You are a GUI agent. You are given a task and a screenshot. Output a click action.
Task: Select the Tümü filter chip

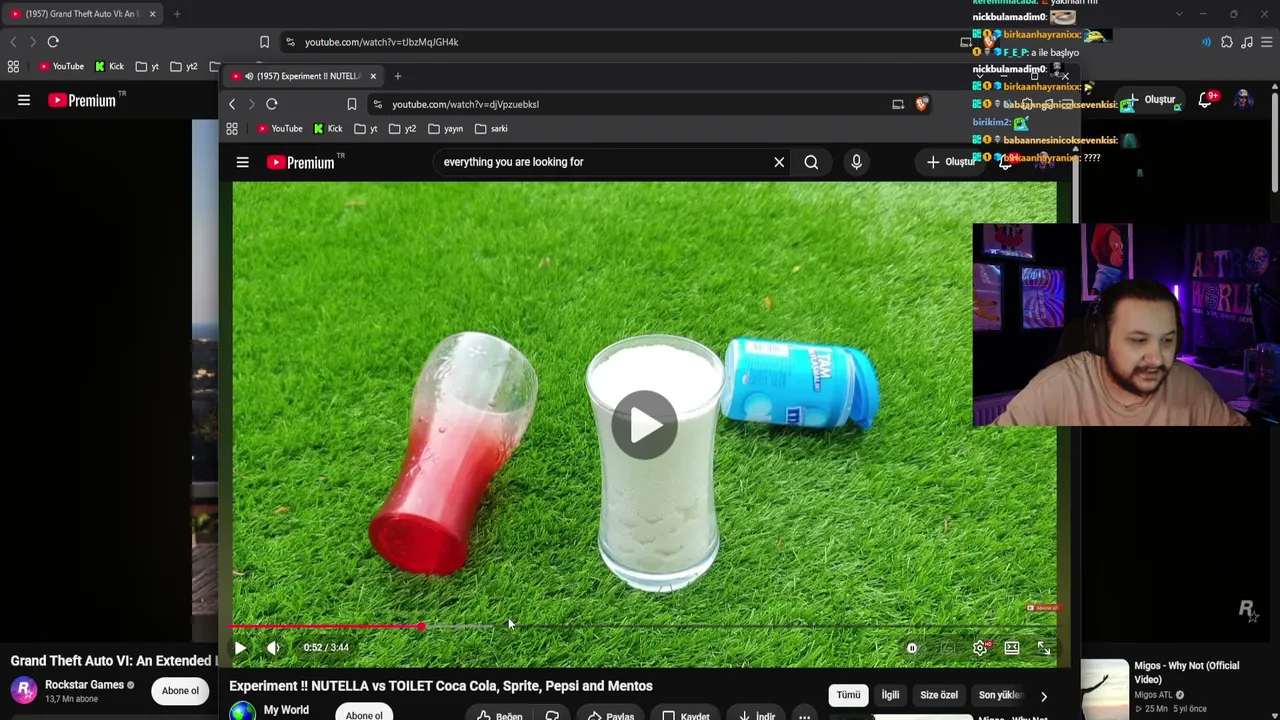(848, 695)
